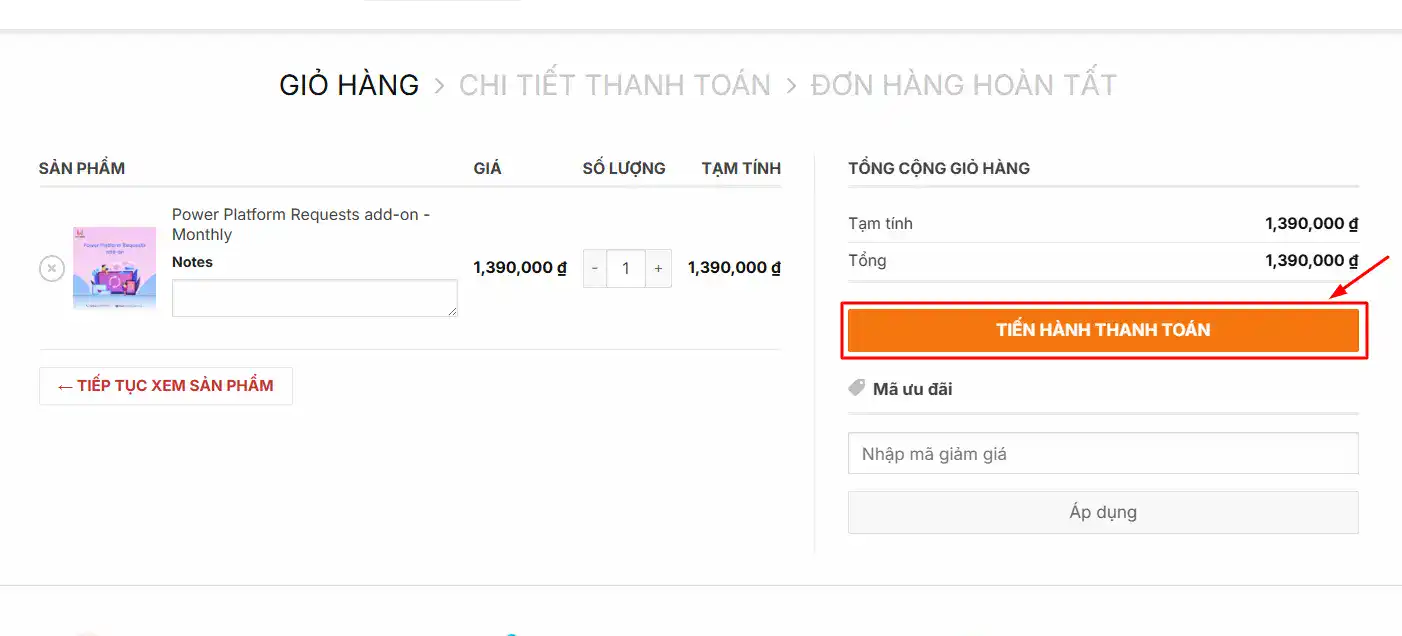Apply coupon with the Áp dụng button
This screenshot has width=1402, height=636.
pos(1103,513)
